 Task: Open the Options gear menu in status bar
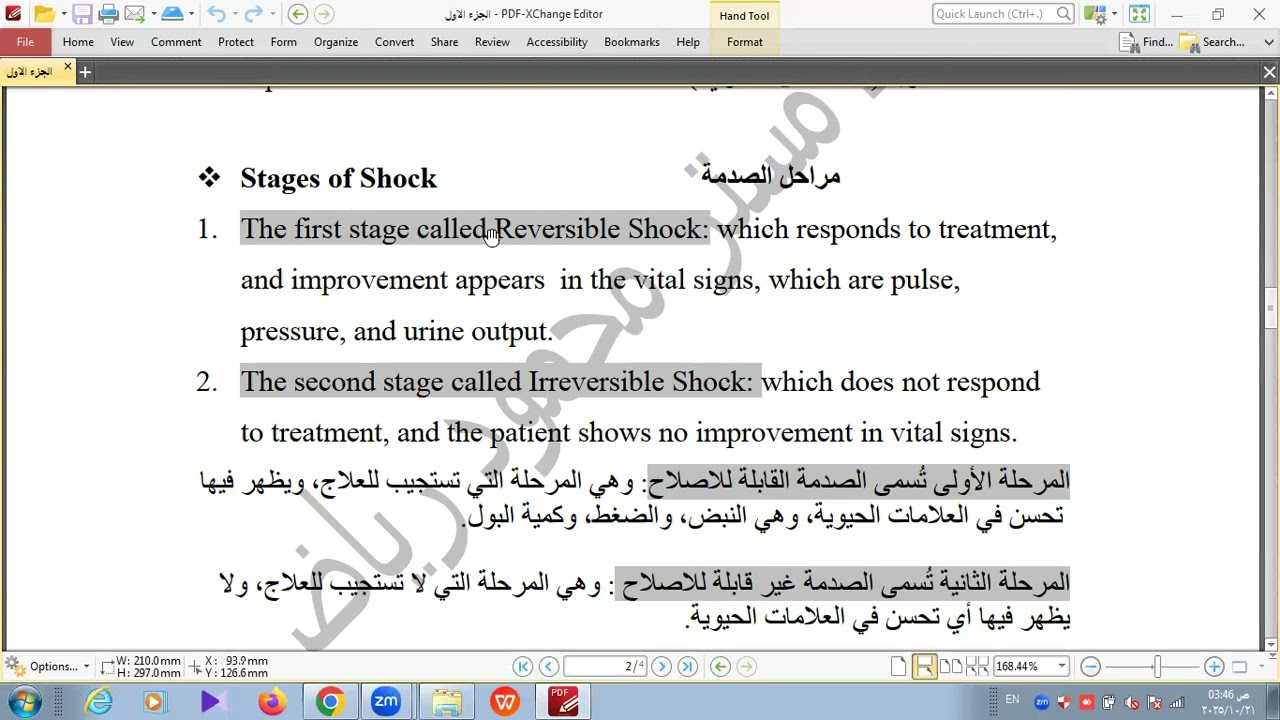point(47,667)
